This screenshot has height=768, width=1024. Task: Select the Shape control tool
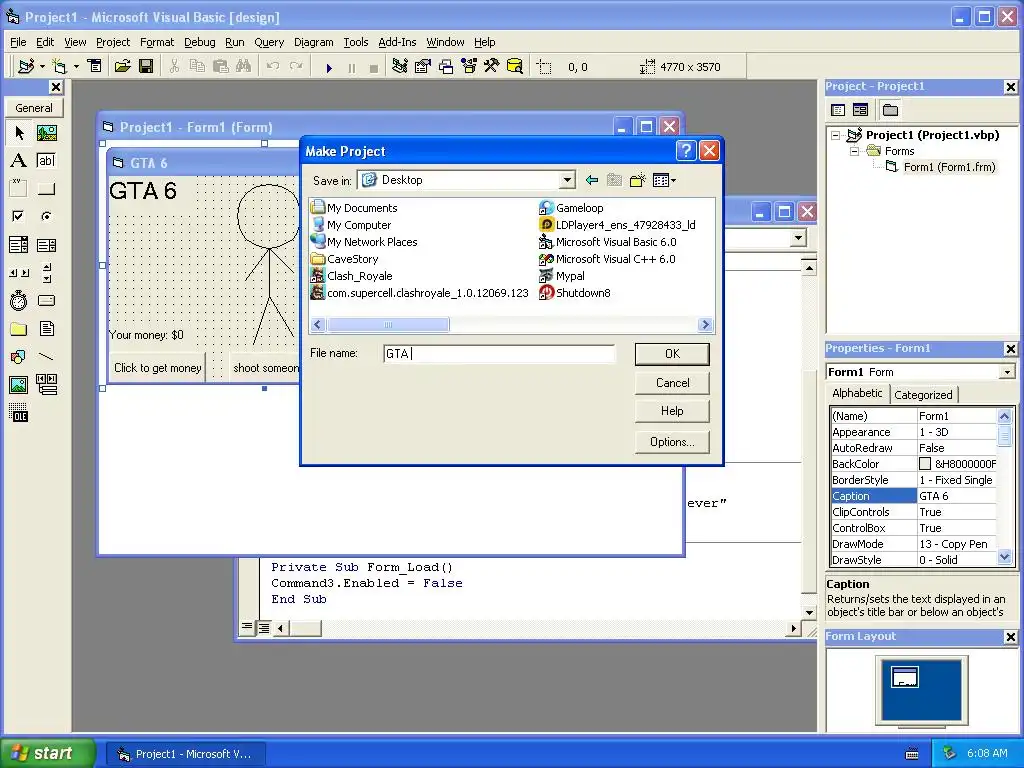click(18, 357)
